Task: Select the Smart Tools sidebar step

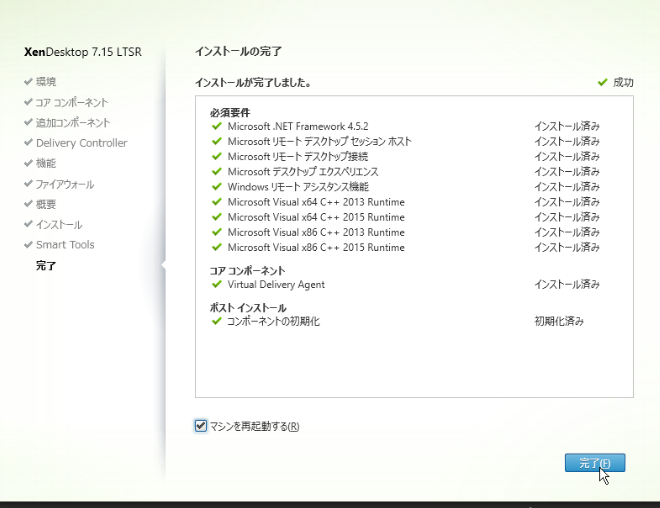Action: (x=65, y=245)
